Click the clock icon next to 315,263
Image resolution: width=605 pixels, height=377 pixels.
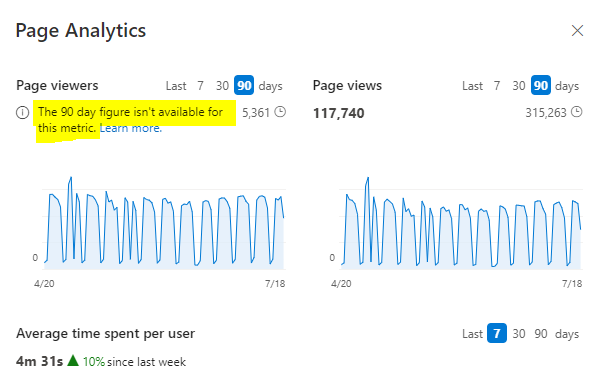click(x=576, y=112)
